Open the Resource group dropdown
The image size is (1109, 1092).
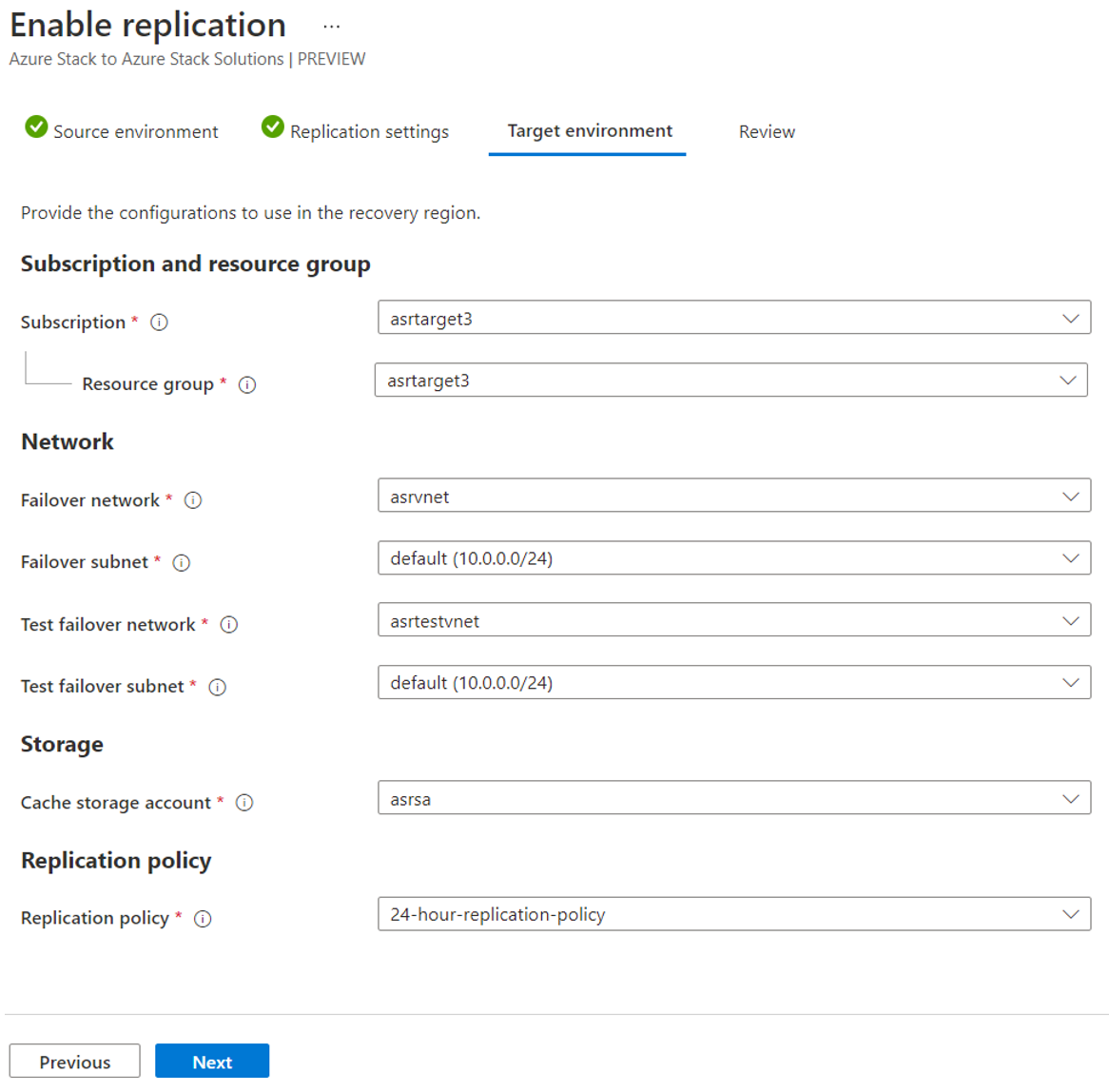tap(730, 380)
